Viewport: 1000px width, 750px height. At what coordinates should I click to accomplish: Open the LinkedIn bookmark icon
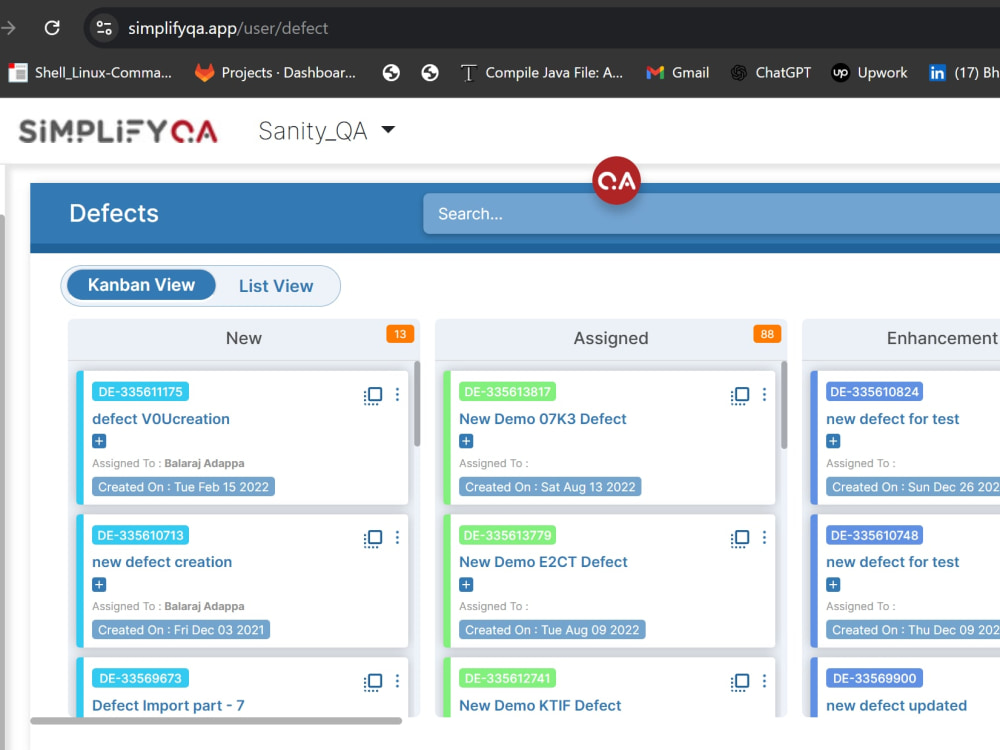click(937, 73)
